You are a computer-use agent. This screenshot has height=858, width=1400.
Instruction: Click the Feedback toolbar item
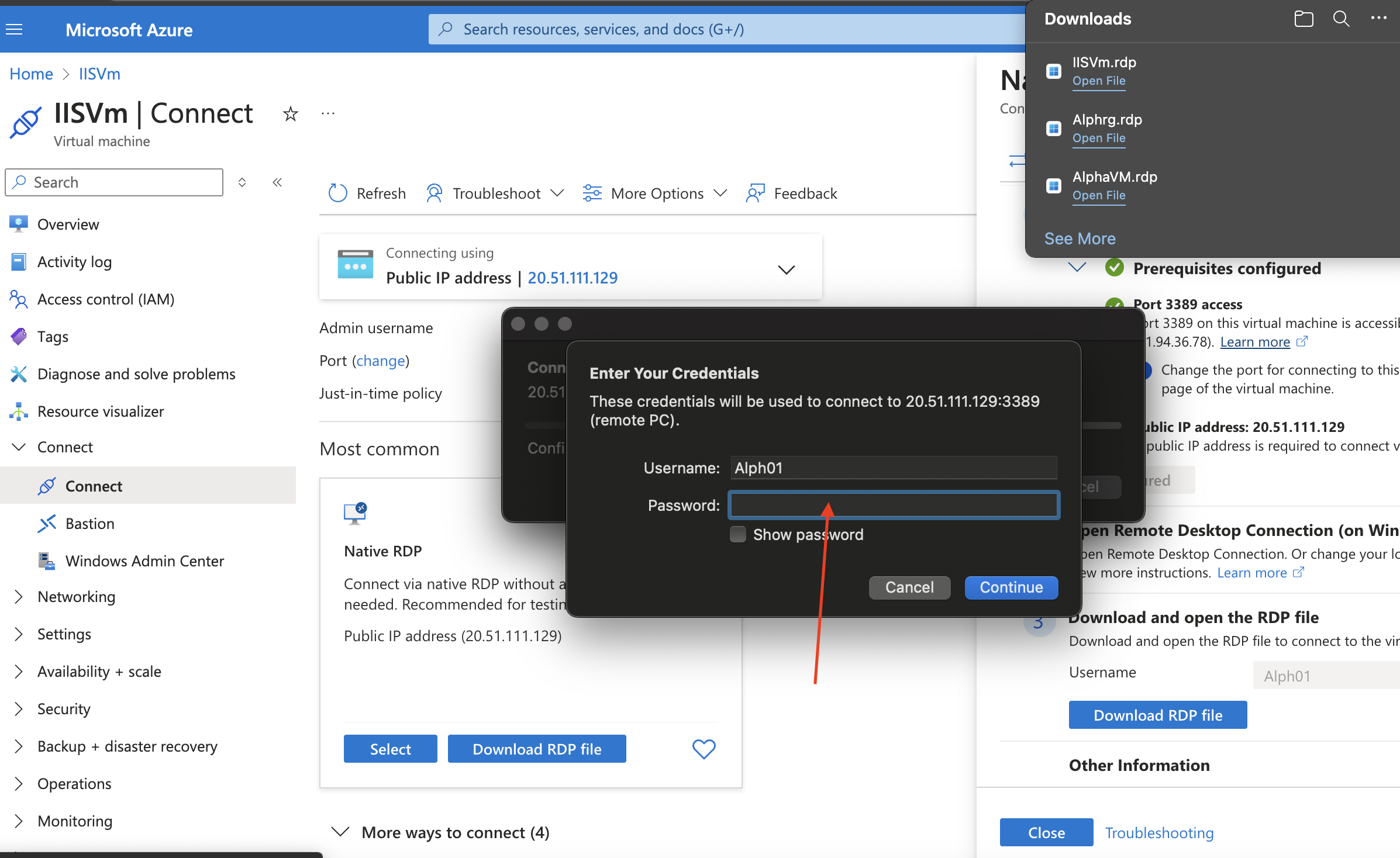[792, 193]
